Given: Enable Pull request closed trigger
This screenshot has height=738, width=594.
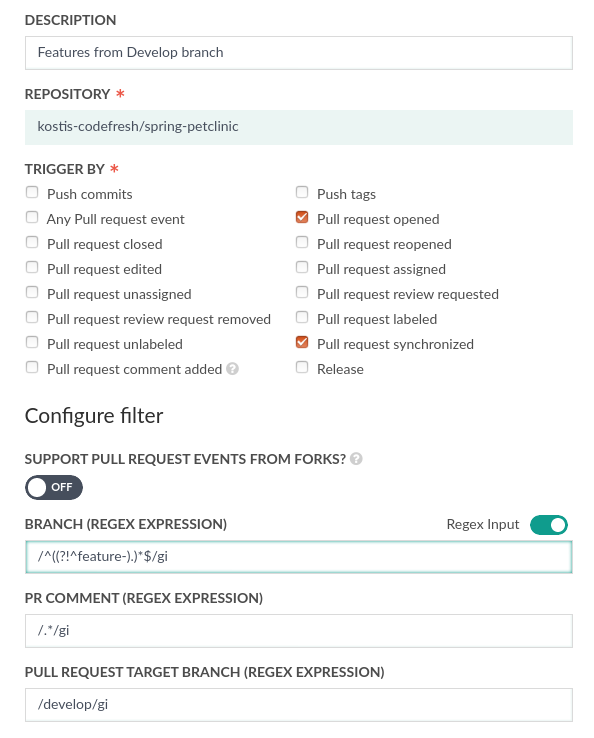Looking at the screenshot, I should [32, 242].
